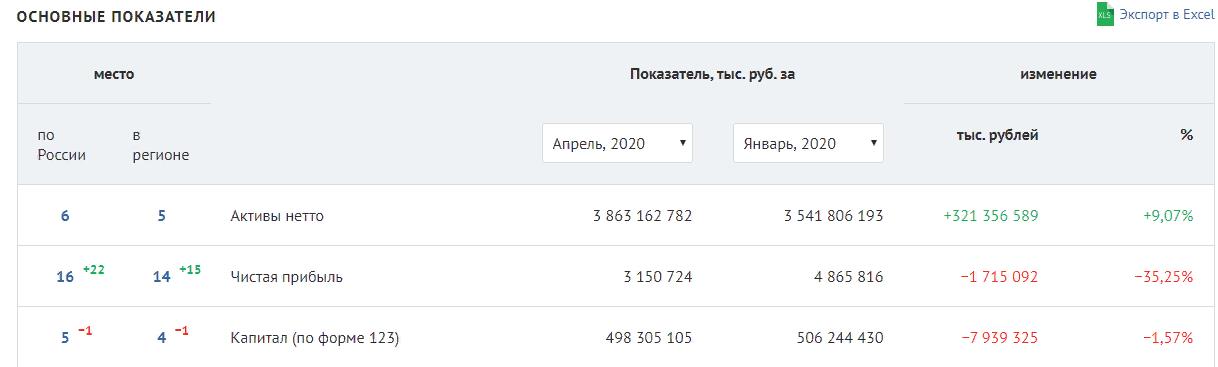Click Russia rank 6 for Активы нетто
Viewport: 1218px width, 367px height.
click(x=65, y=216)
